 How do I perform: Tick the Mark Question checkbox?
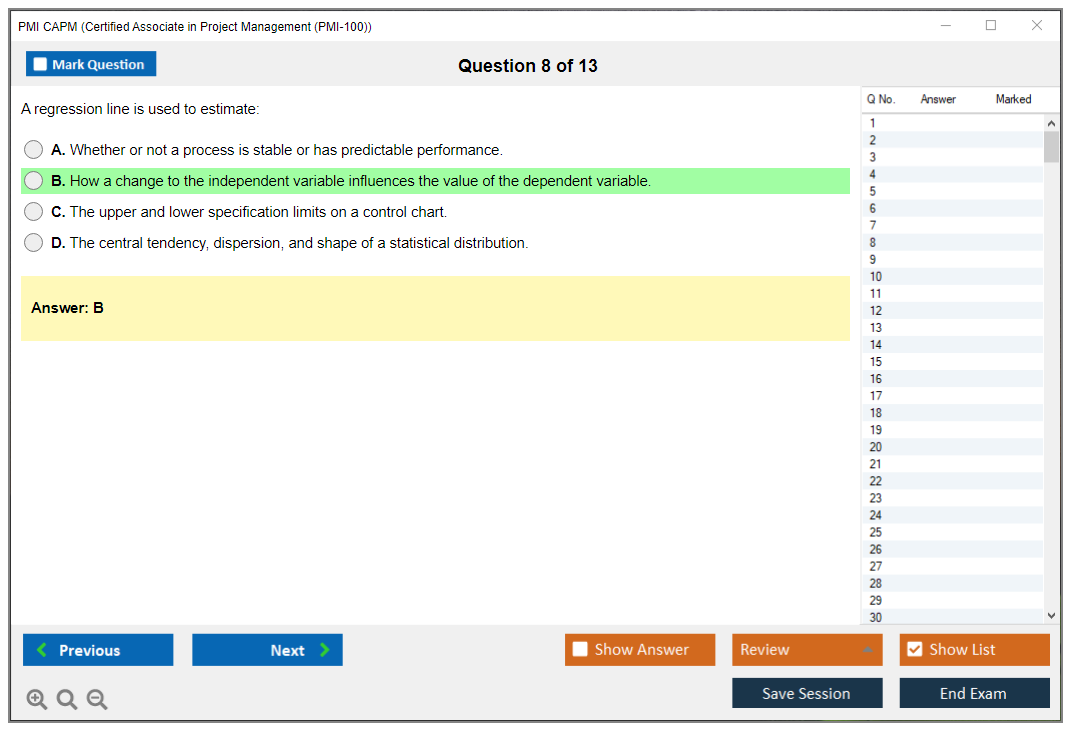tap(41, 64)
